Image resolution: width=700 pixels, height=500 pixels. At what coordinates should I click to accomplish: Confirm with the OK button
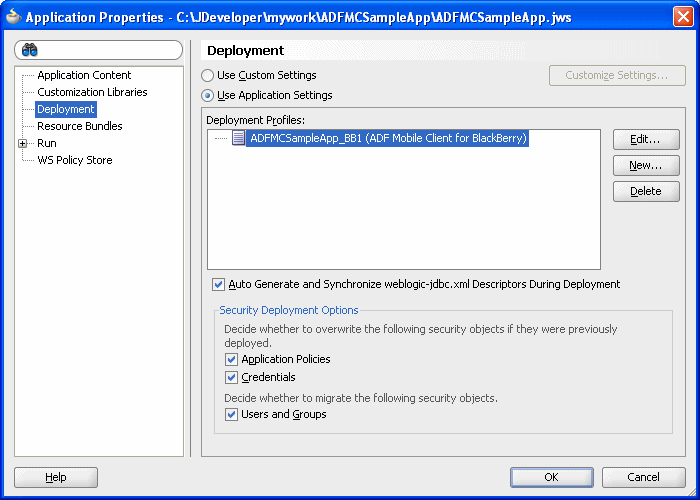[x=552, y=477]
